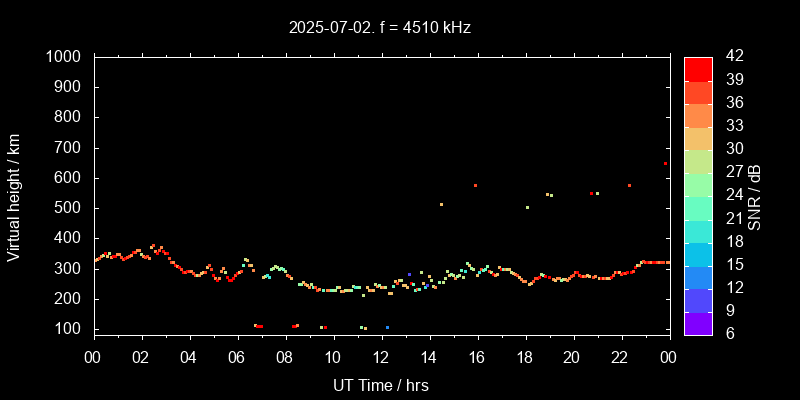The height and width of the screenshot is (400, 800).
Task: Click the plot title showing 4510 kHz
Action: pos(380,28)
